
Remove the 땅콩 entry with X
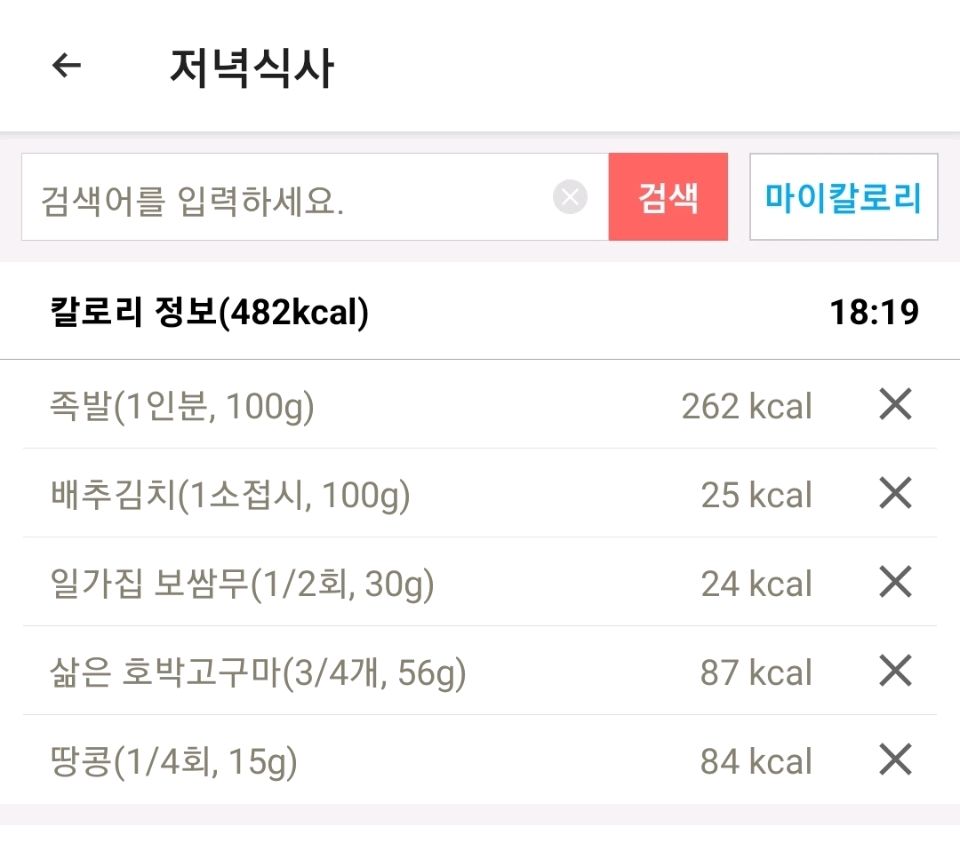895,760
